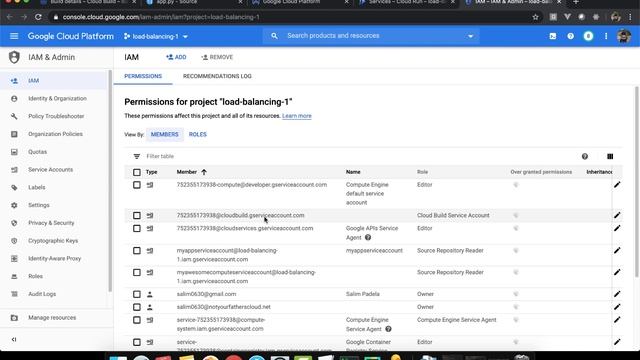
Task: Edit the Compute Engine default service account member
Action: coord(617,185)
